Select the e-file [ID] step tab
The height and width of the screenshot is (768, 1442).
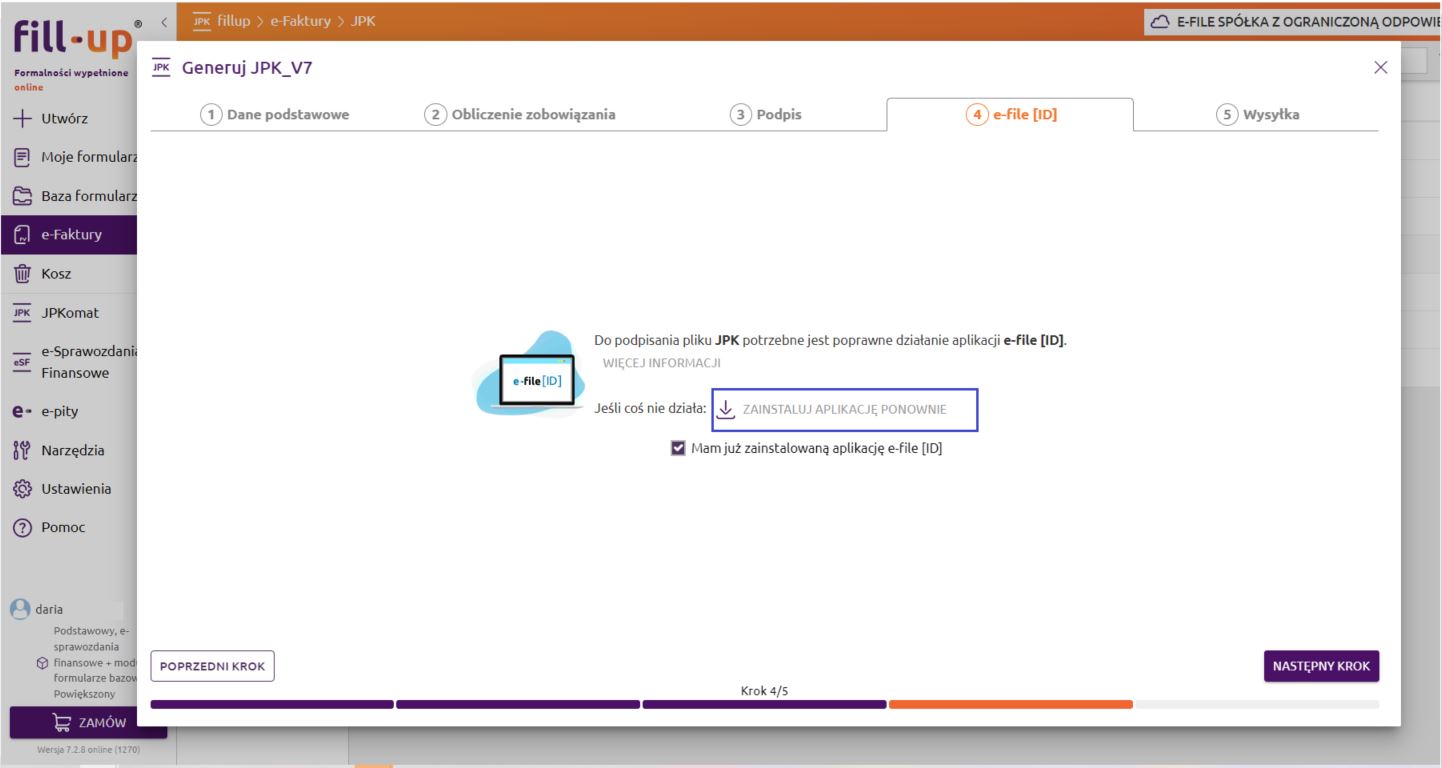click(x=1010, y=114)
